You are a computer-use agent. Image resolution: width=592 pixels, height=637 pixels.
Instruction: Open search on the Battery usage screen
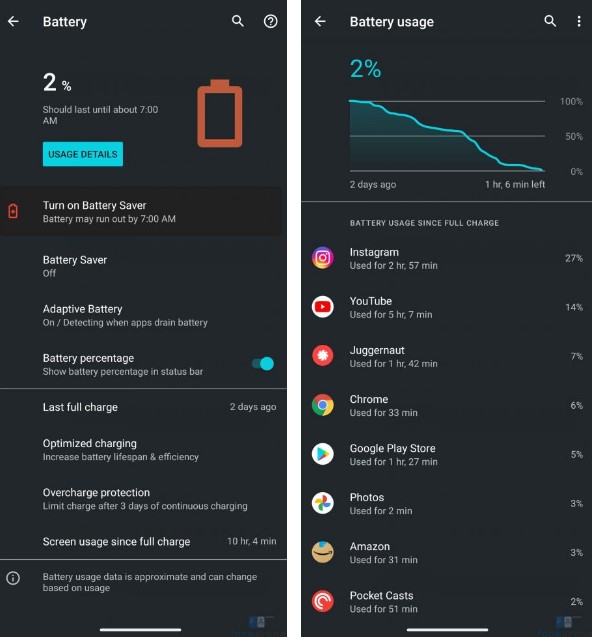pos(550,21)
